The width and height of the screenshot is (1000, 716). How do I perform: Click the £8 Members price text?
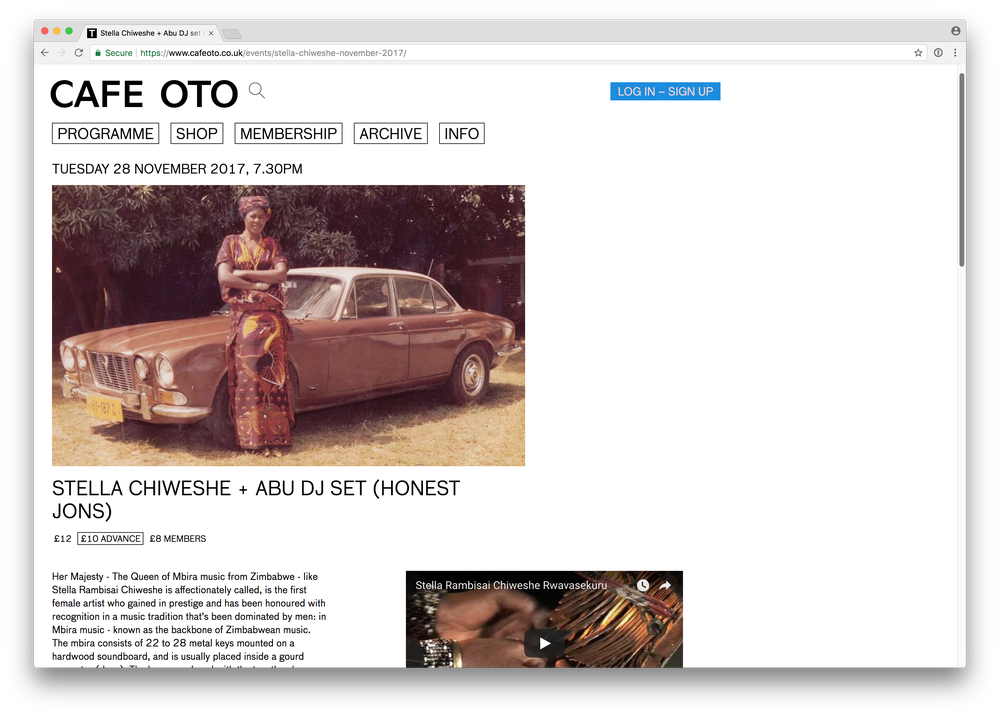pos(178,539)
